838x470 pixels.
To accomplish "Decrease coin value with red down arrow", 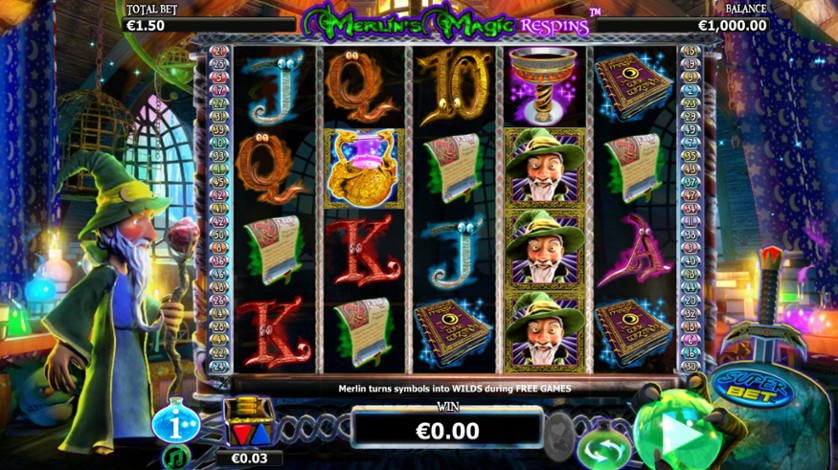I will [x=240, y=436].
